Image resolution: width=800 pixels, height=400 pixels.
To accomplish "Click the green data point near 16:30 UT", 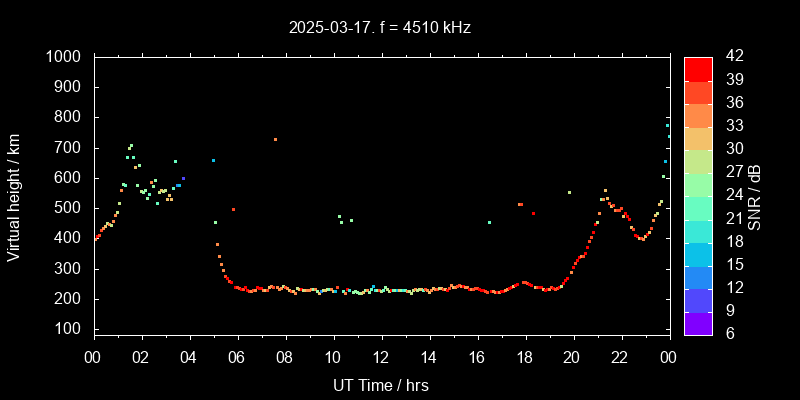I will (489, 222).
